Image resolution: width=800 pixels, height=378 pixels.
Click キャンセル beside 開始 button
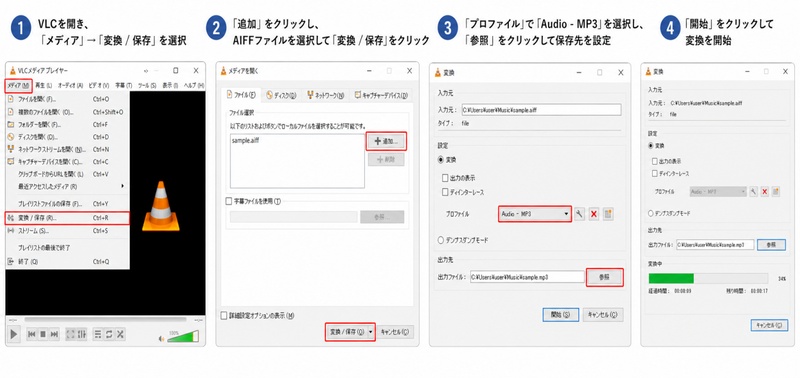pos(603,315)
